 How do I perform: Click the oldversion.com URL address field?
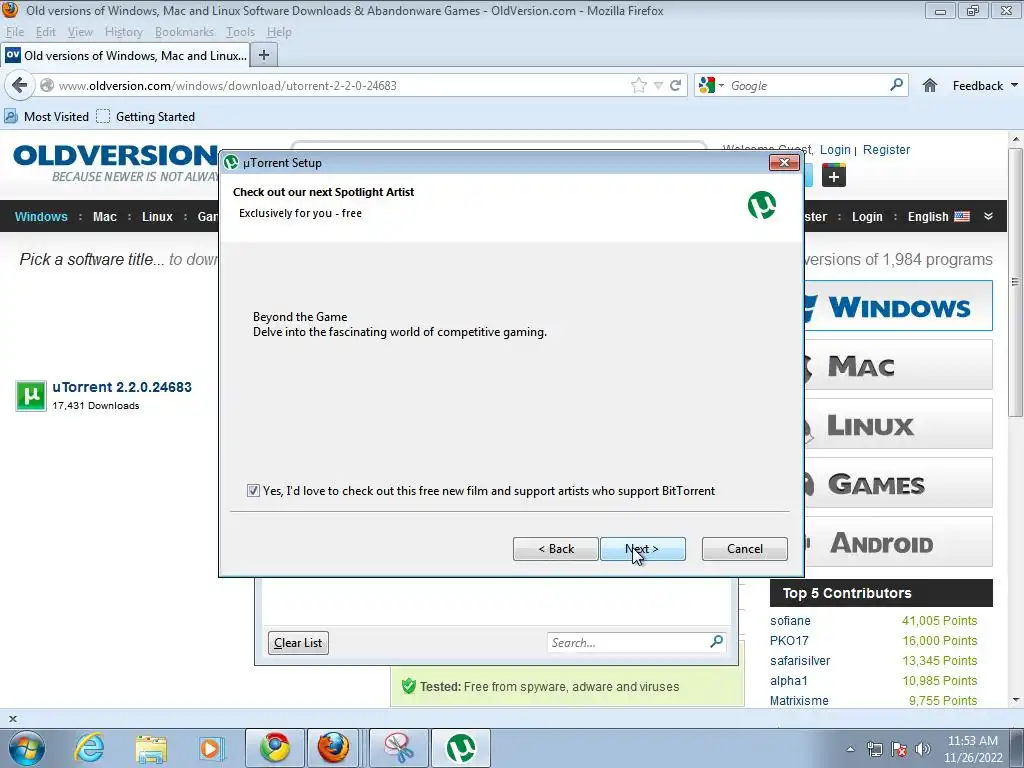[x=340, y=86]
